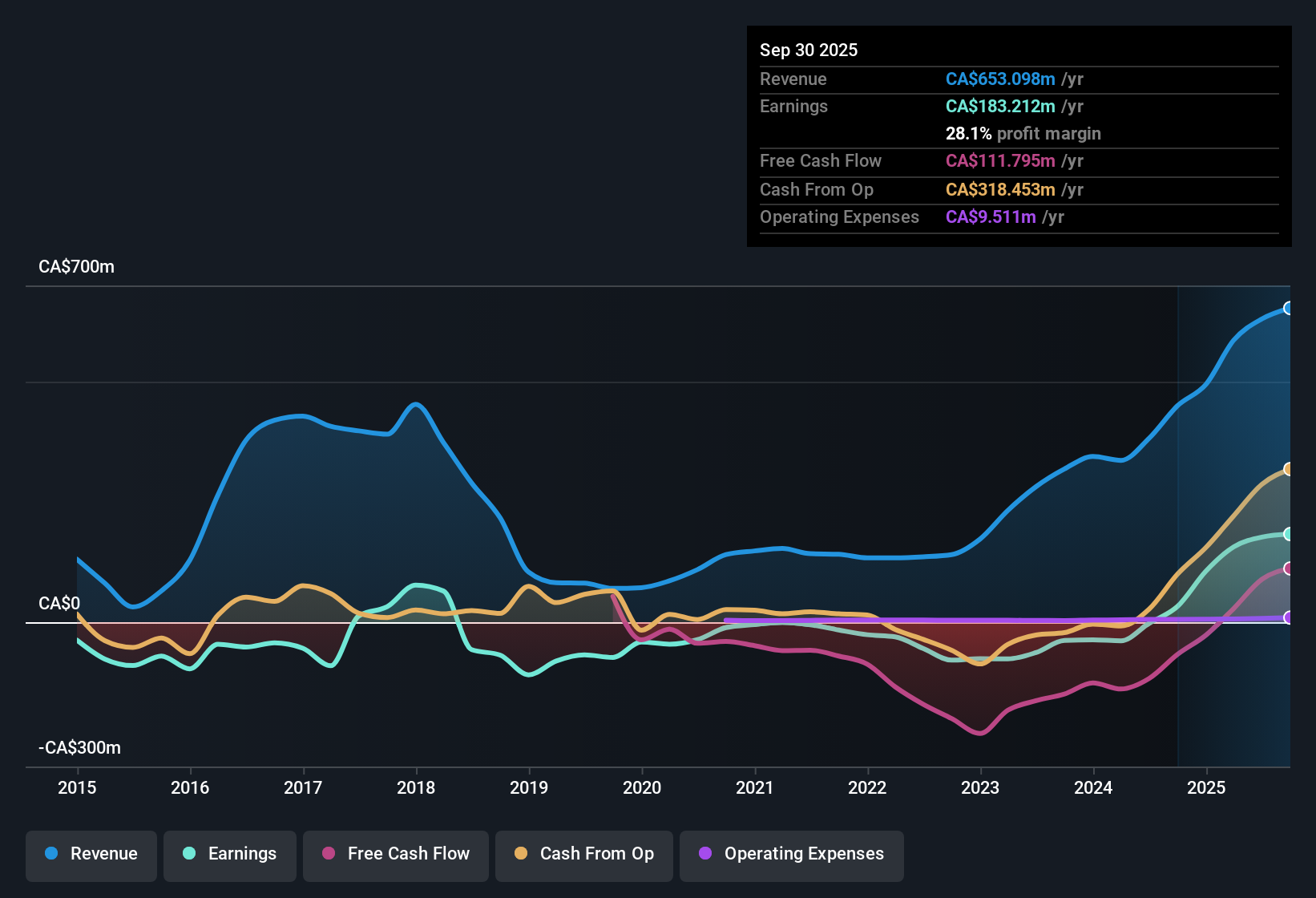Toggle Cash From Op legend item
The image size is (1316, 898).
point(584,854)
